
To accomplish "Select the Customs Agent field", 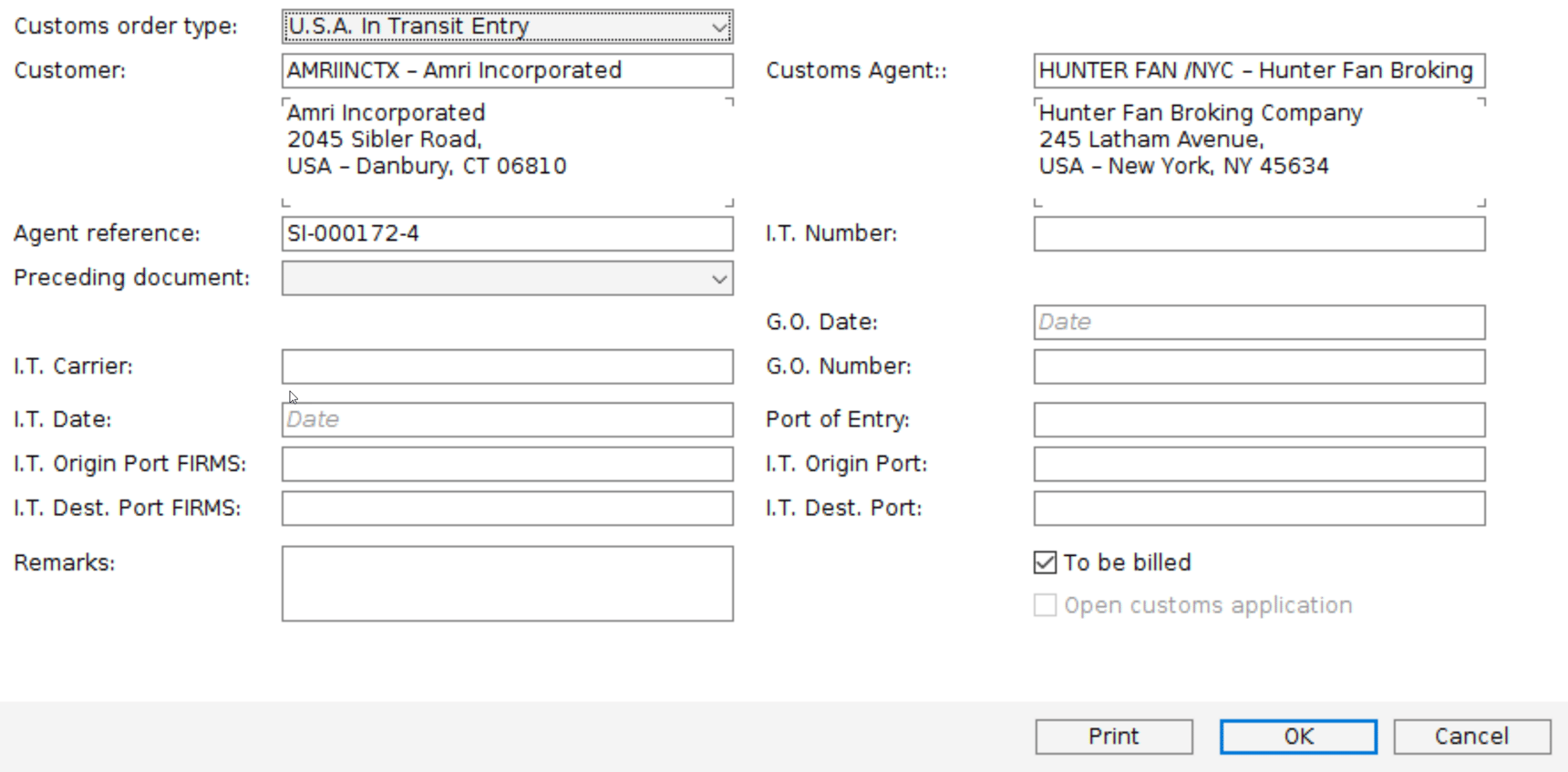I will tap(1258, 70).
